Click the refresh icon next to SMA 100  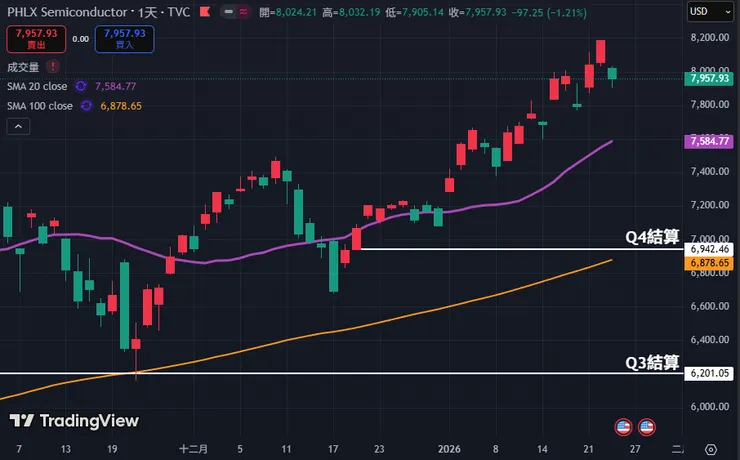click(x=86, y=106)
